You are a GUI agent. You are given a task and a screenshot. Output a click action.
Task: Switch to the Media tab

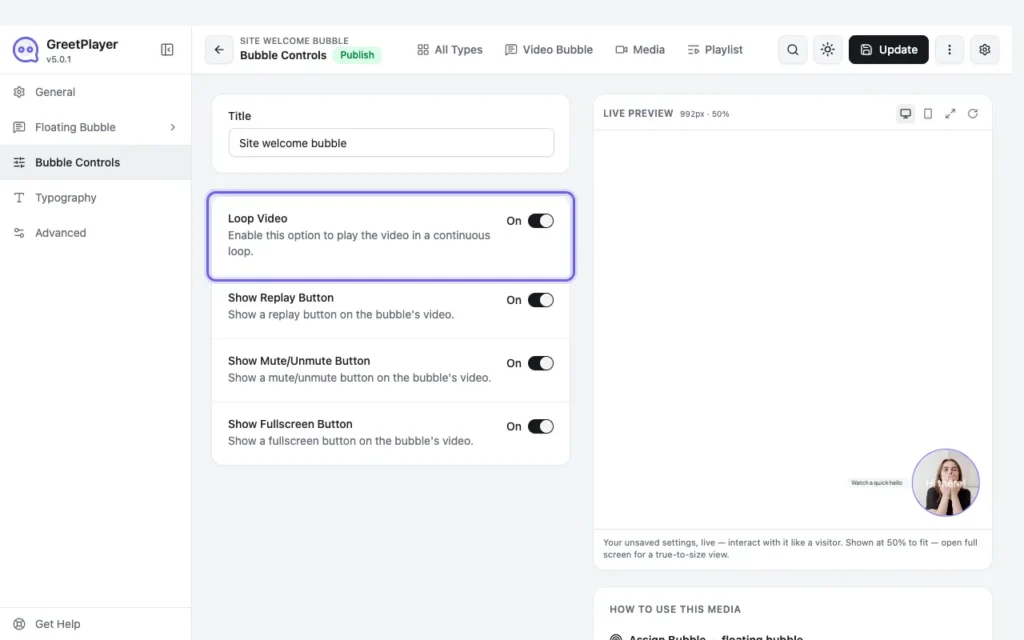[640, 50]
